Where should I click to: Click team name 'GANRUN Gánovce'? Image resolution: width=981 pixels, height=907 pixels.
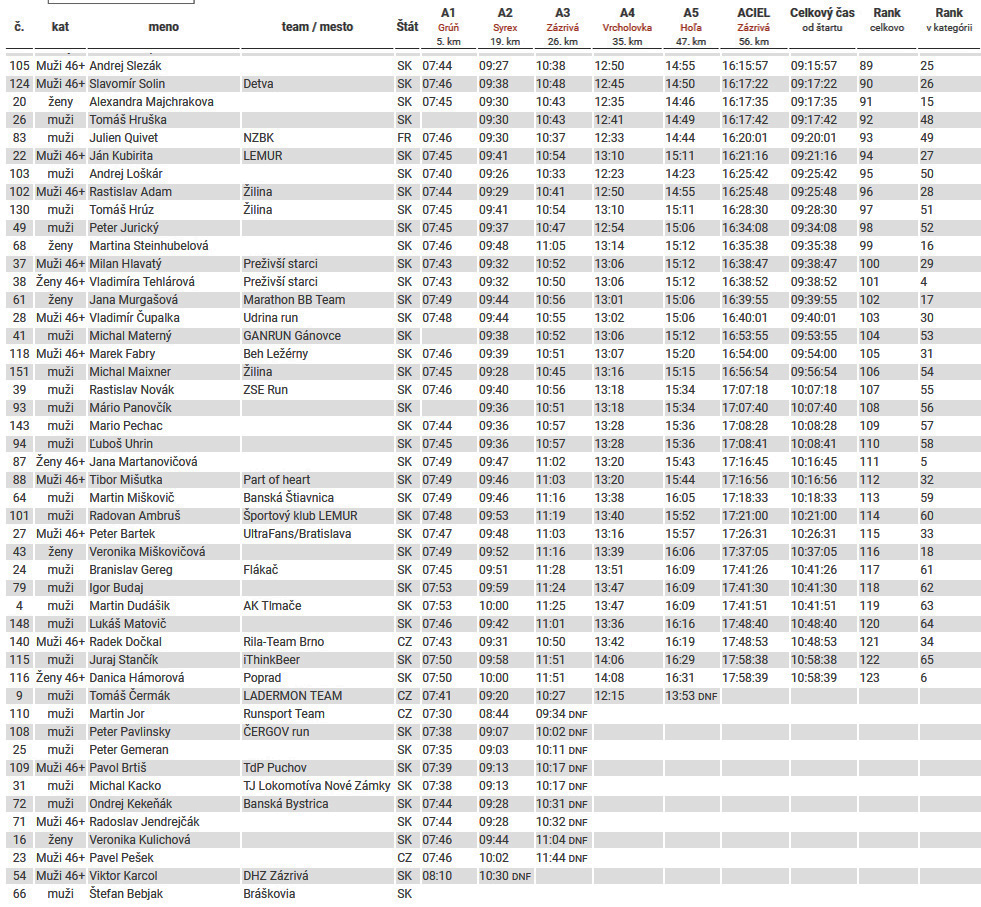291,336
